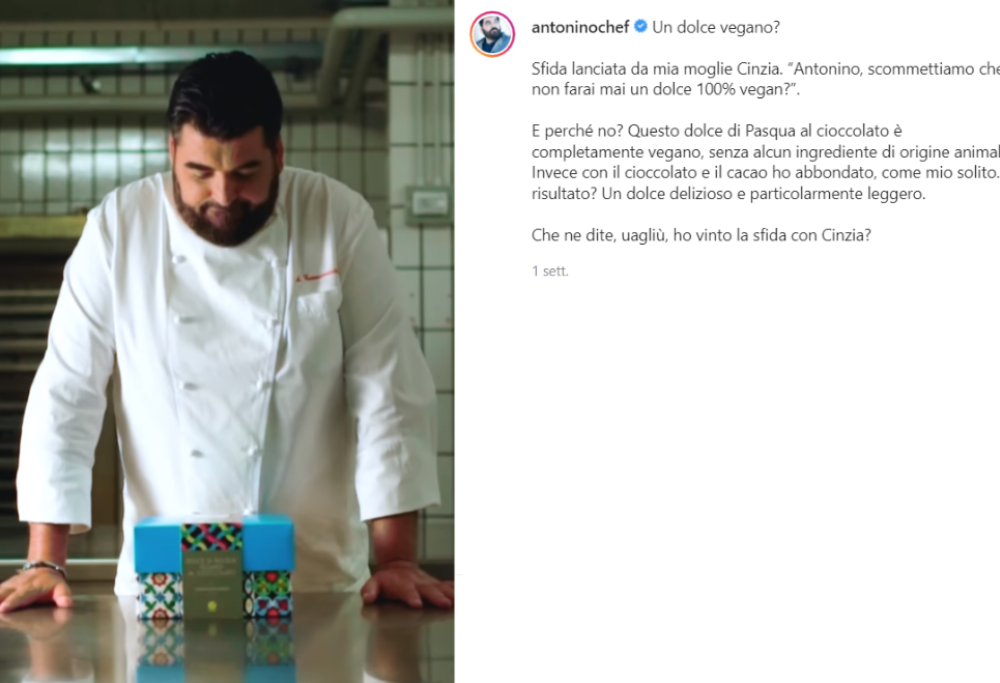Click the sentence "Che ne dite, uagliù"
The height and width of the screenshot is (683, 1000).
[x=701, y=235]
